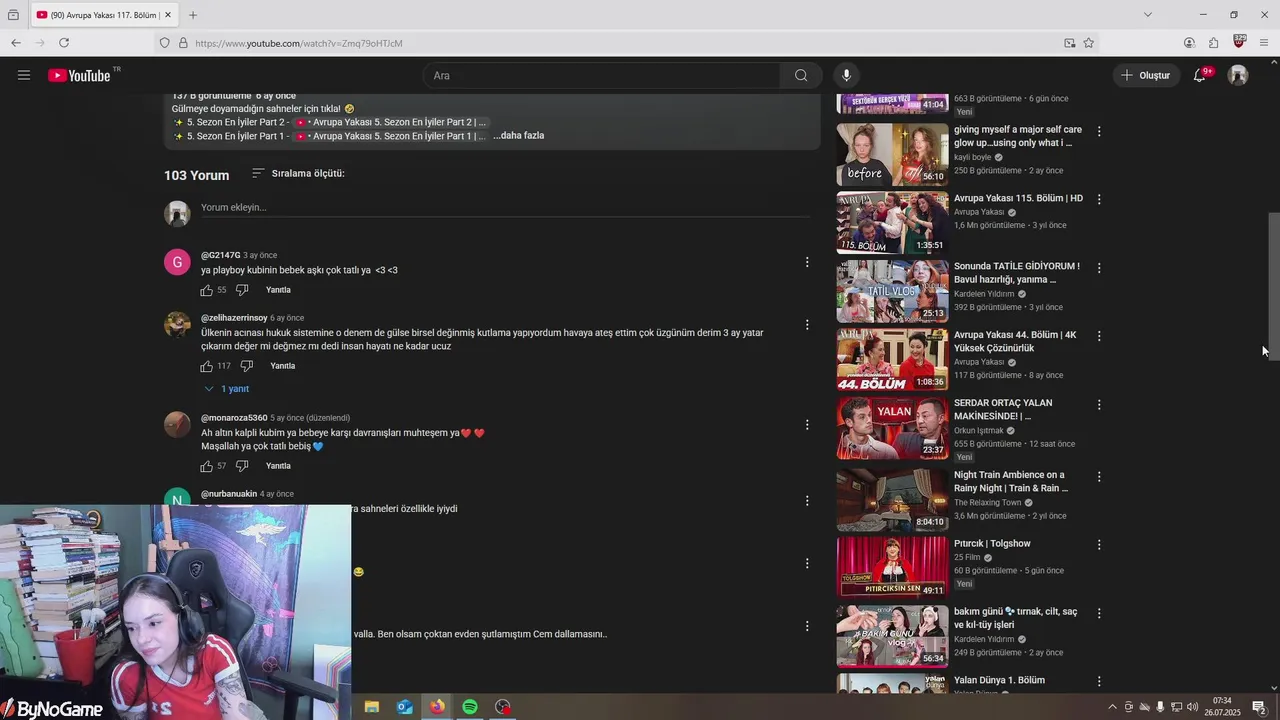The height and width of the screenshot is (720, 1280).
Task: Reload the page in Firefox
Action: pos(64,43)
